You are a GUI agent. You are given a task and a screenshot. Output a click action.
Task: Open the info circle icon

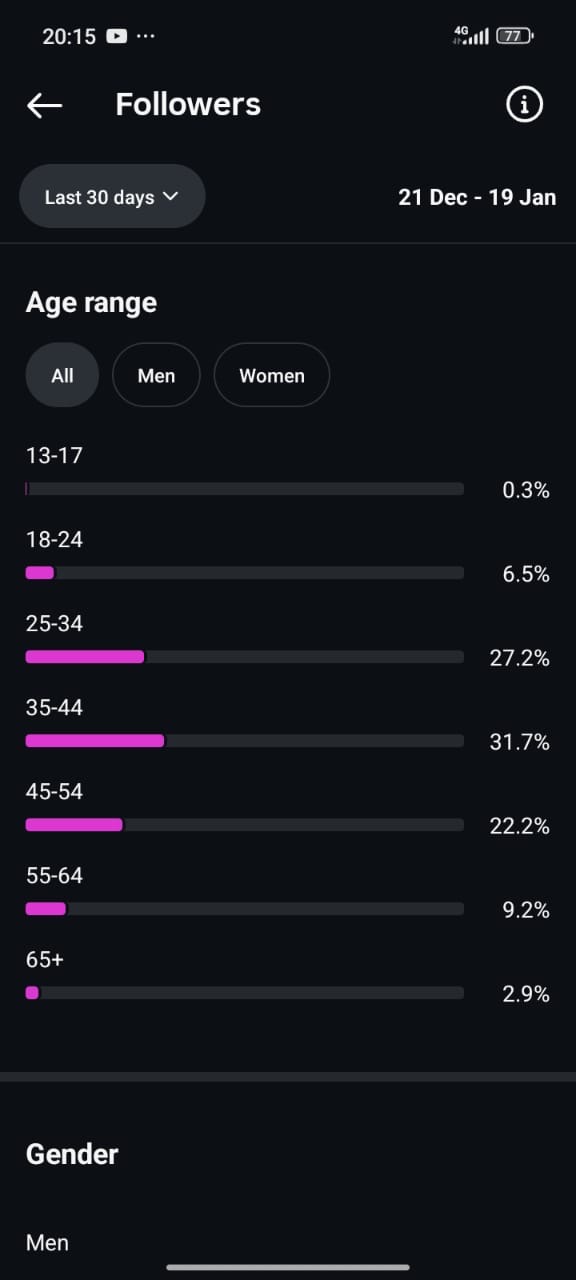point(524,104)
